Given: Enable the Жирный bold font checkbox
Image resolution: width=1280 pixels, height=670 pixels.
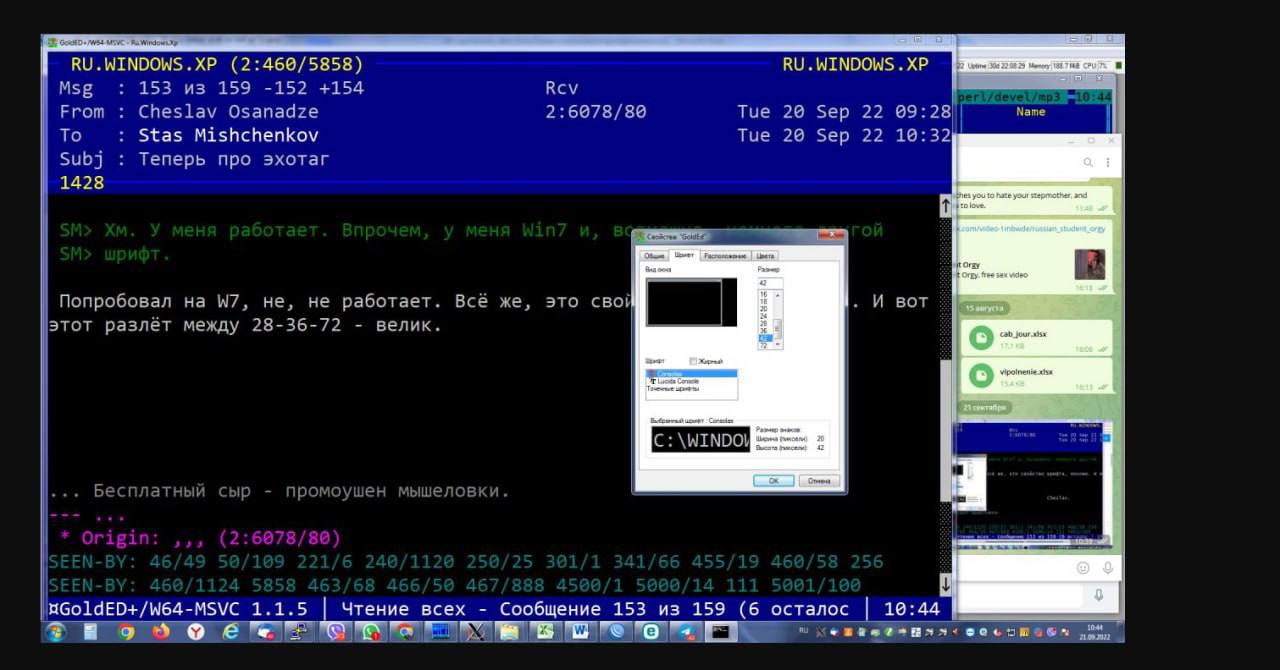Looking at the screenshot, I should [x=694, y=361].
